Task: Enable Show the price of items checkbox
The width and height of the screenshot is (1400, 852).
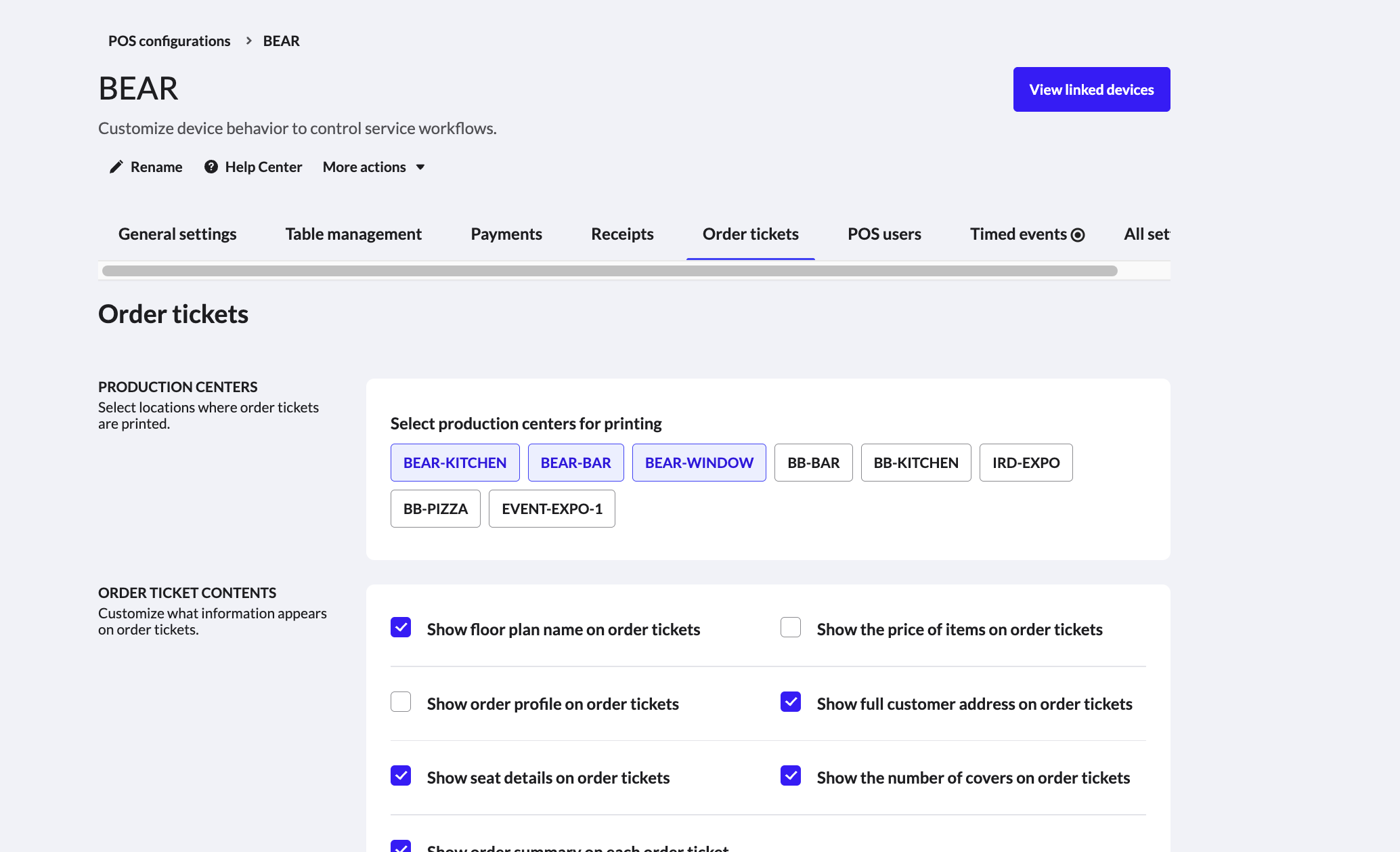Action: pyautogui.click(x=791, y=627)
